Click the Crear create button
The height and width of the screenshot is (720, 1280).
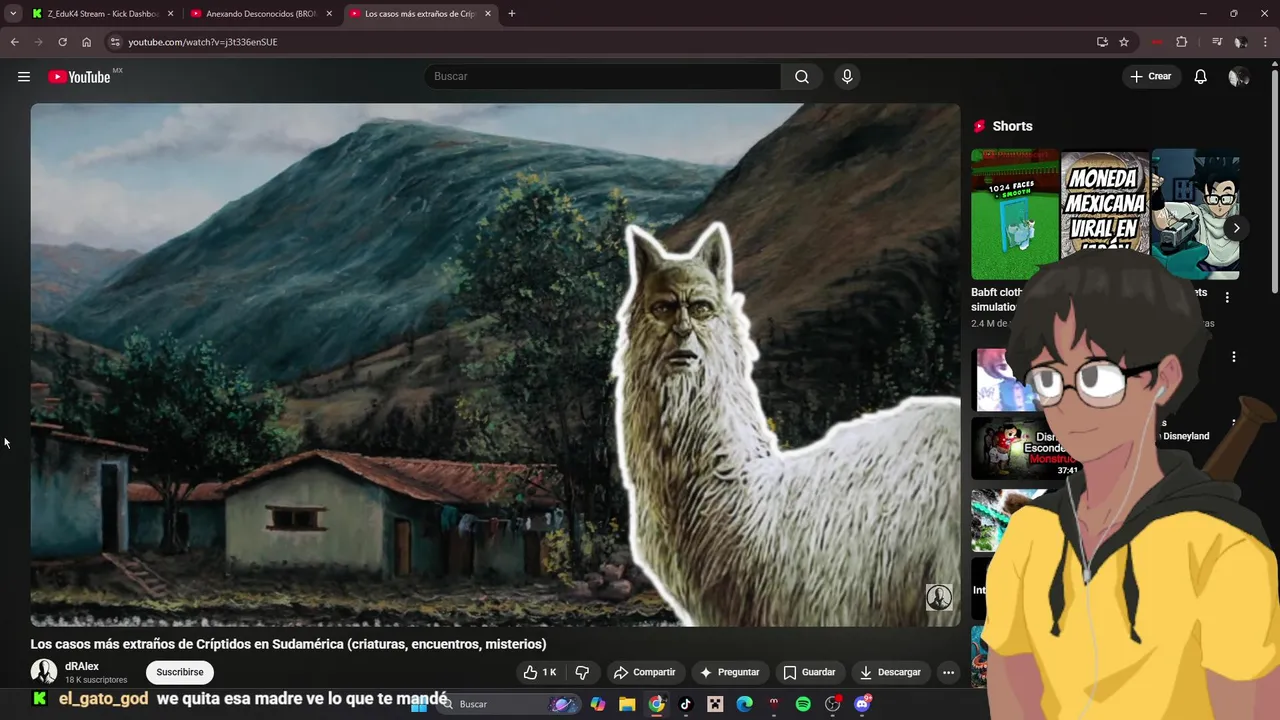point(1151,77)
